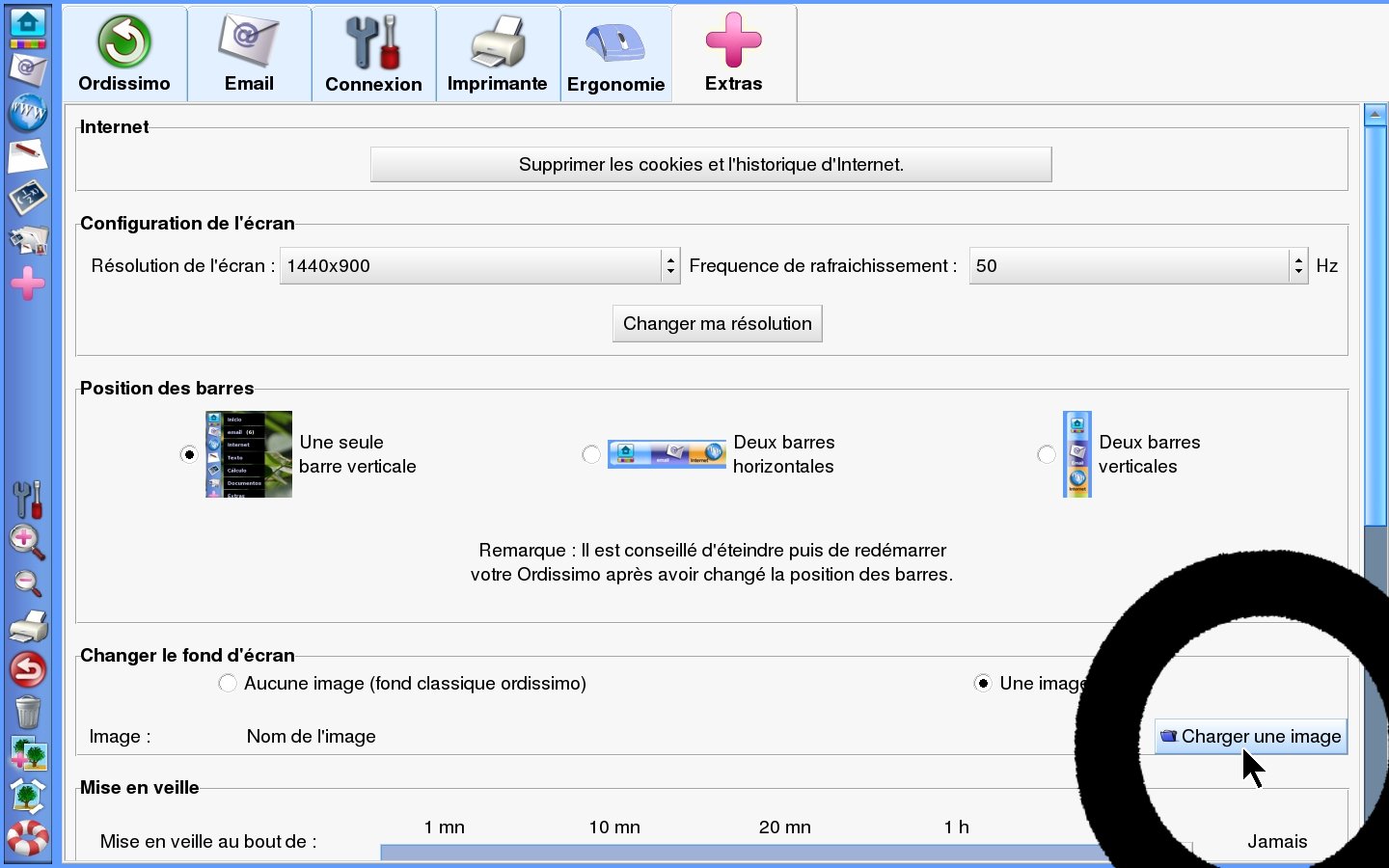Open the trash bin icon
The height and width of the screenshot is (868, 1389).
(x=28, y=712)
